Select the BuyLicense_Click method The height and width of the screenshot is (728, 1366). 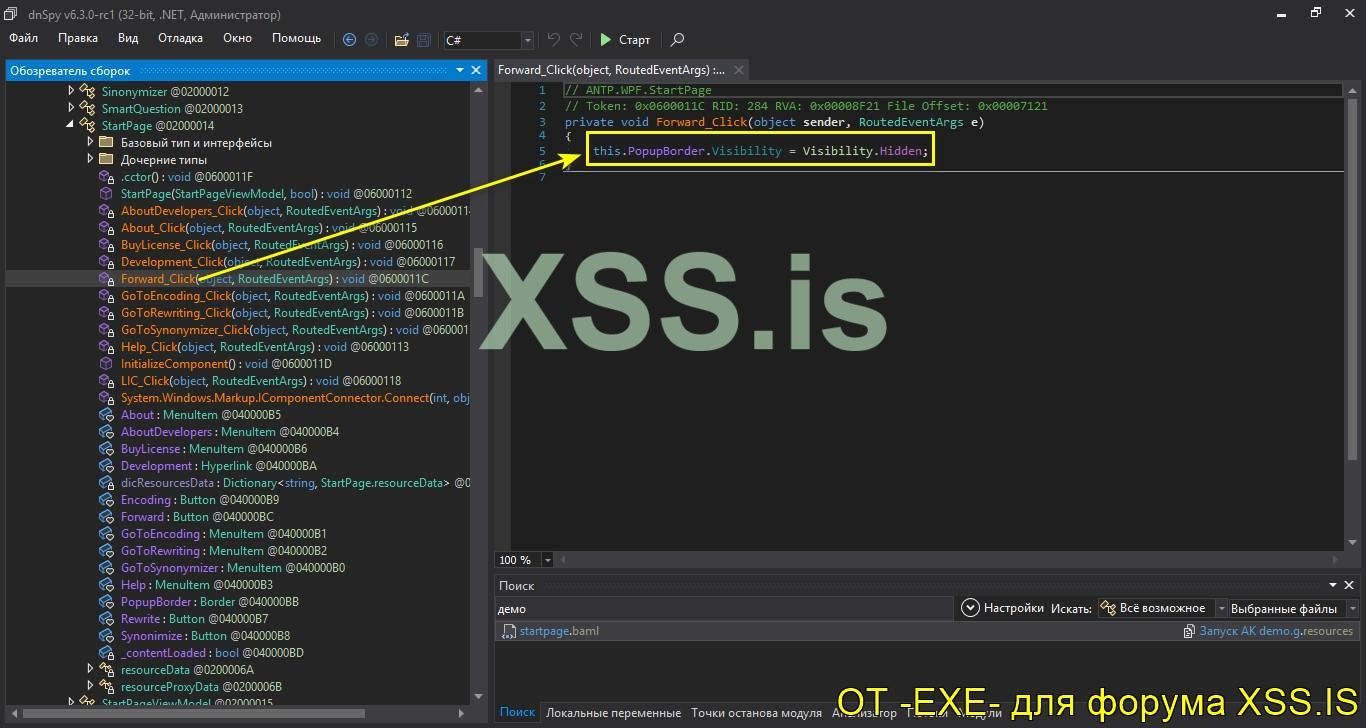pyautogui.click(x=281, y=244)
